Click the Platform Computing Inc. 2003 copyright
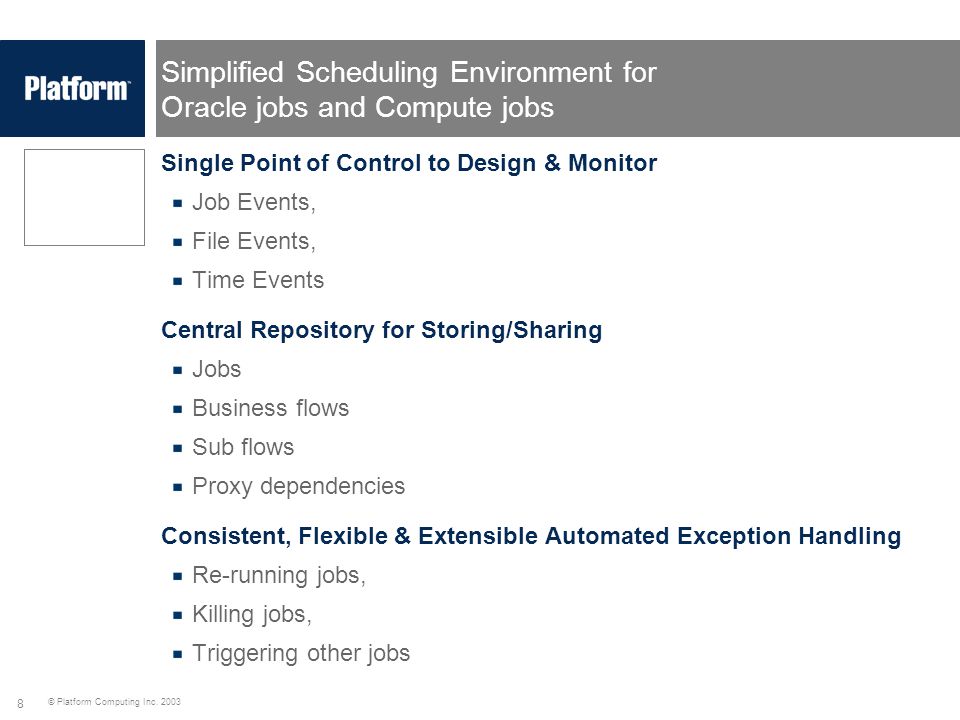 click(114, 702)
